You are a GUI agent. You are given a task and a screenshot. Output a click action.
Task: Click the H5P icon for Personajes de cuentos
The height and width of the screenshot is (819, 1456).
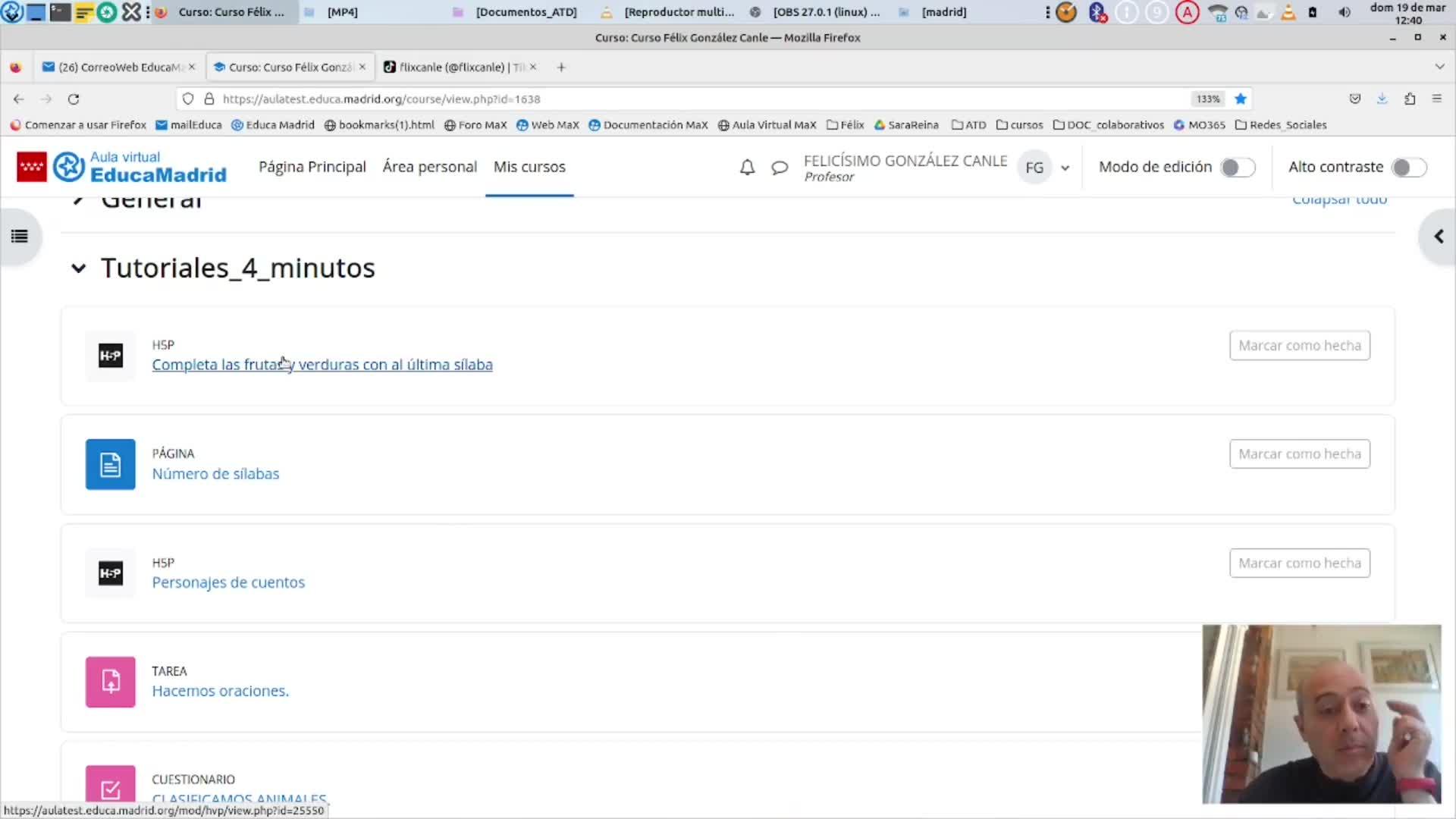[111, 573]
